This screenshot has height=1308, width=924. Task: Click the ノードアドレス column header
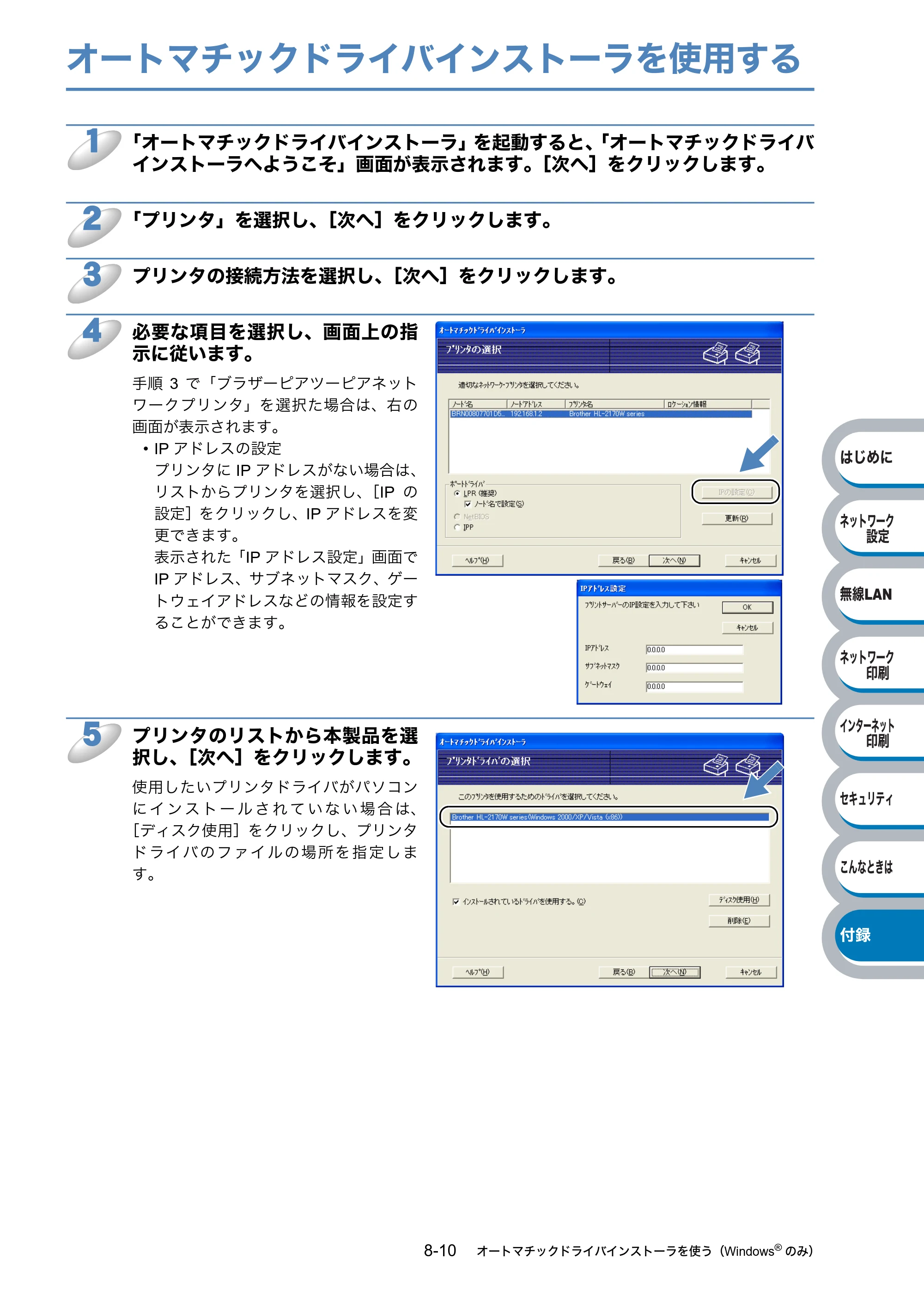[x=536, y=404]
